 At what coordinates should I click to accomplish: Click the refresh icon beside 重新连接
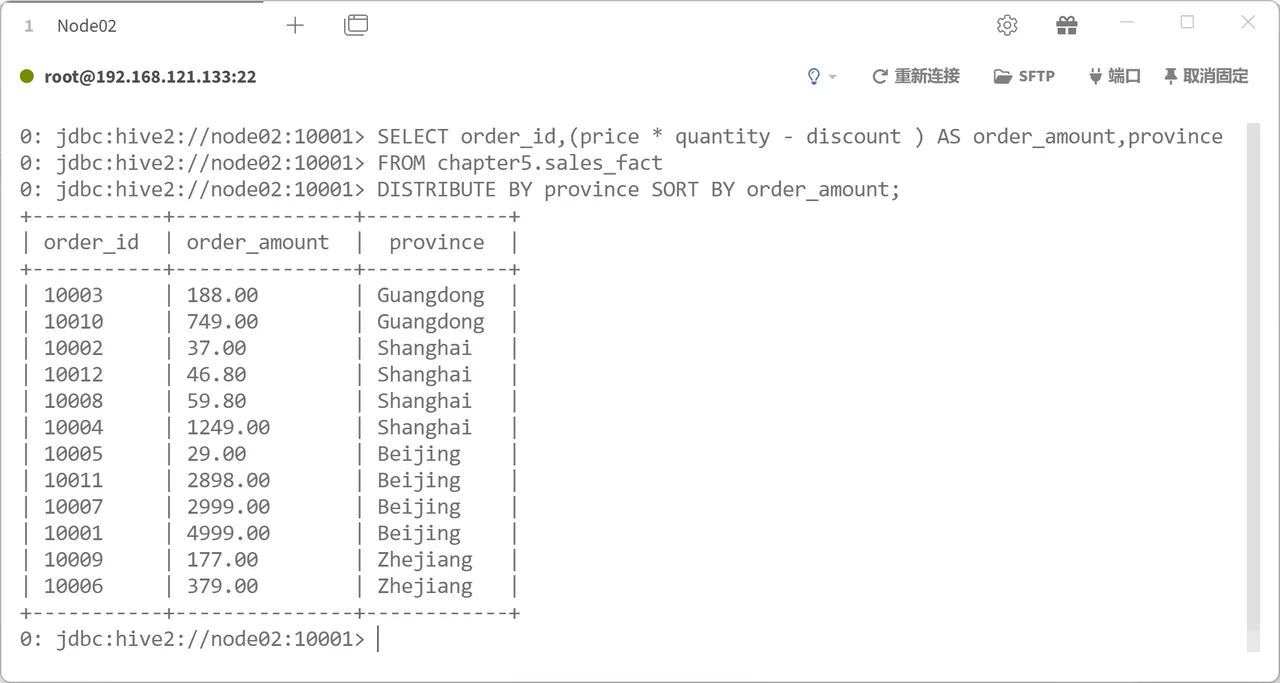coord(880,76)
